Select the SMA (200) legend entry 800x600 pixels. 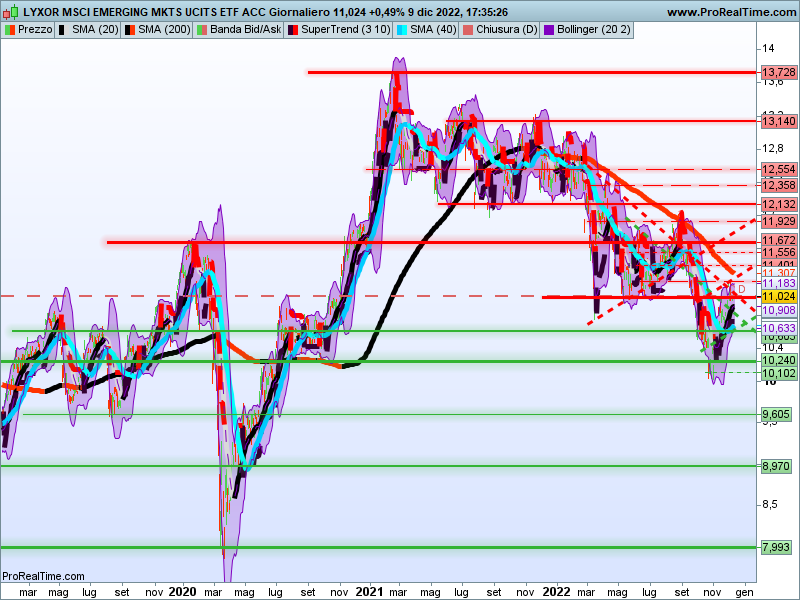158,30
